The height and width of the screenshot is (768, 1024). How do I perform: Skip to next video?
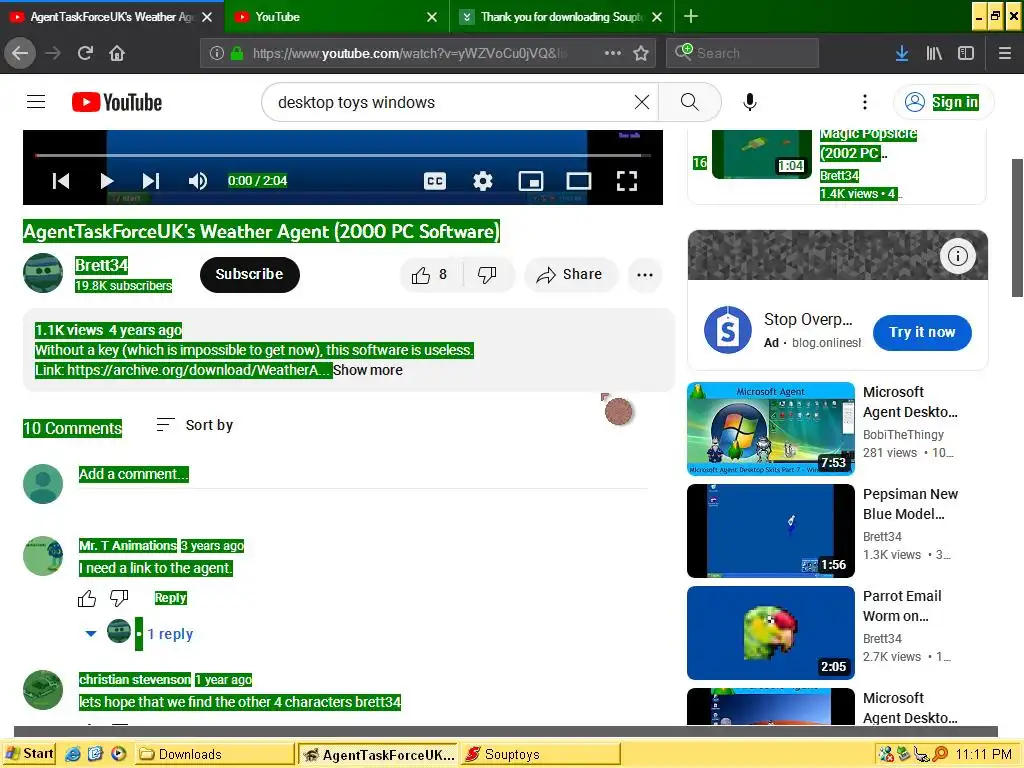151,181
